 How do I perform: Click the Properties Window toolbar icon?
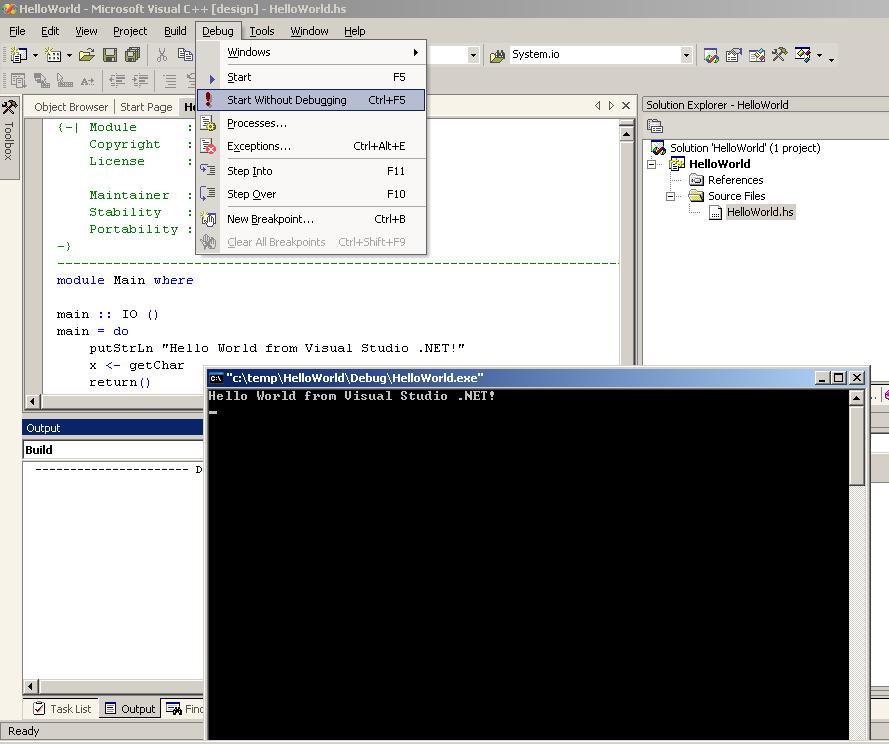click(x=734, y=55)
